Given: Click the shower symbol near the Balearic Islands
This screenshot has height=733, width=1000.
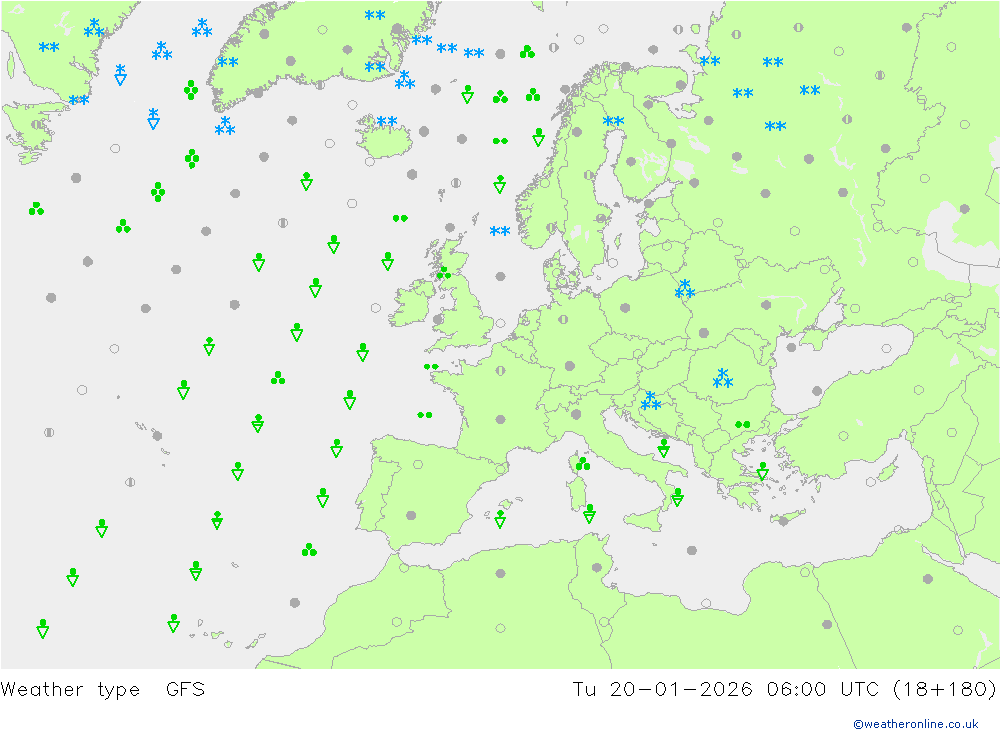Looking at the screenshot, I should 500,519.
